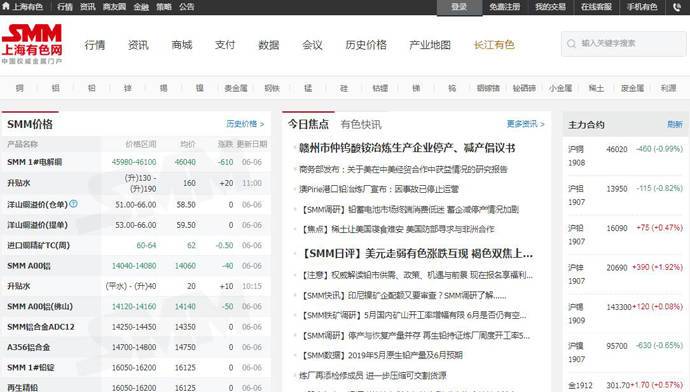Viewport: 690px width, 392px height.
Task: Open the 沪铜 1908 contract row
Action: [625, 156]
